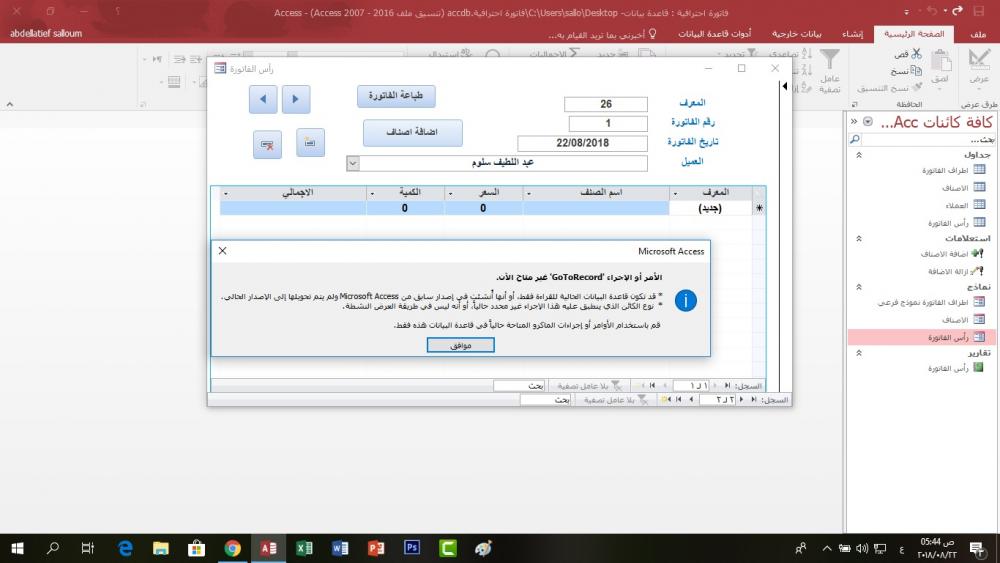Screen dimensions: 1000x563
Task: Select the highlighted رأس الفاتورة form
Action: tap(922, 337)
